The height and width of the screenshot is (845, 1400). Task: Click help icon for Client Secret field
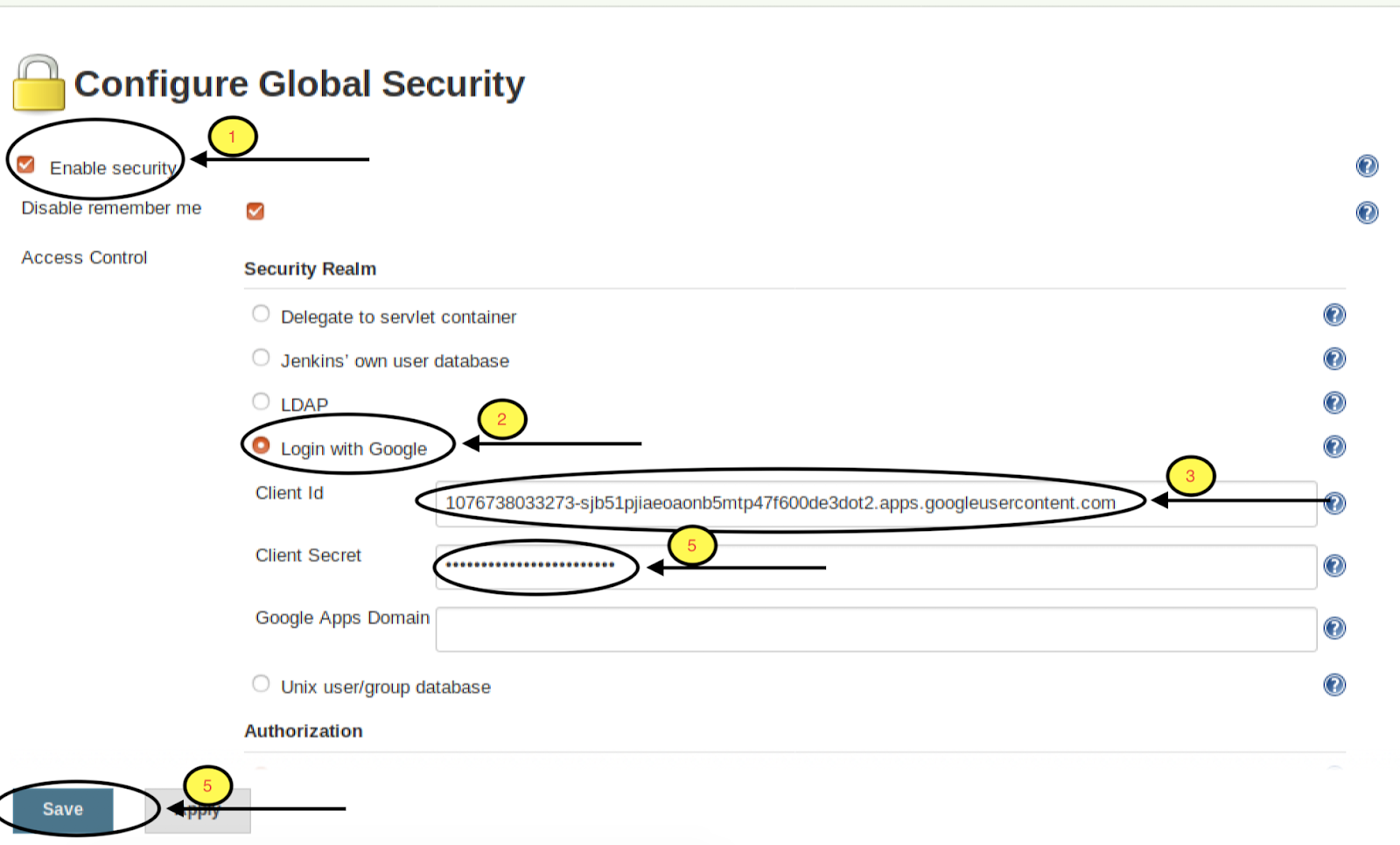pos(1333,566)
